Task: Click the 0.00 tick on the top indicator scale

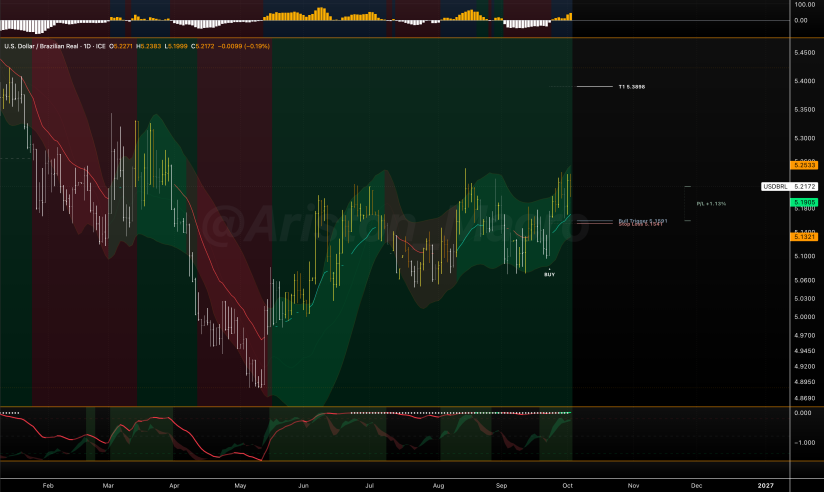Action: pos(801,21)
